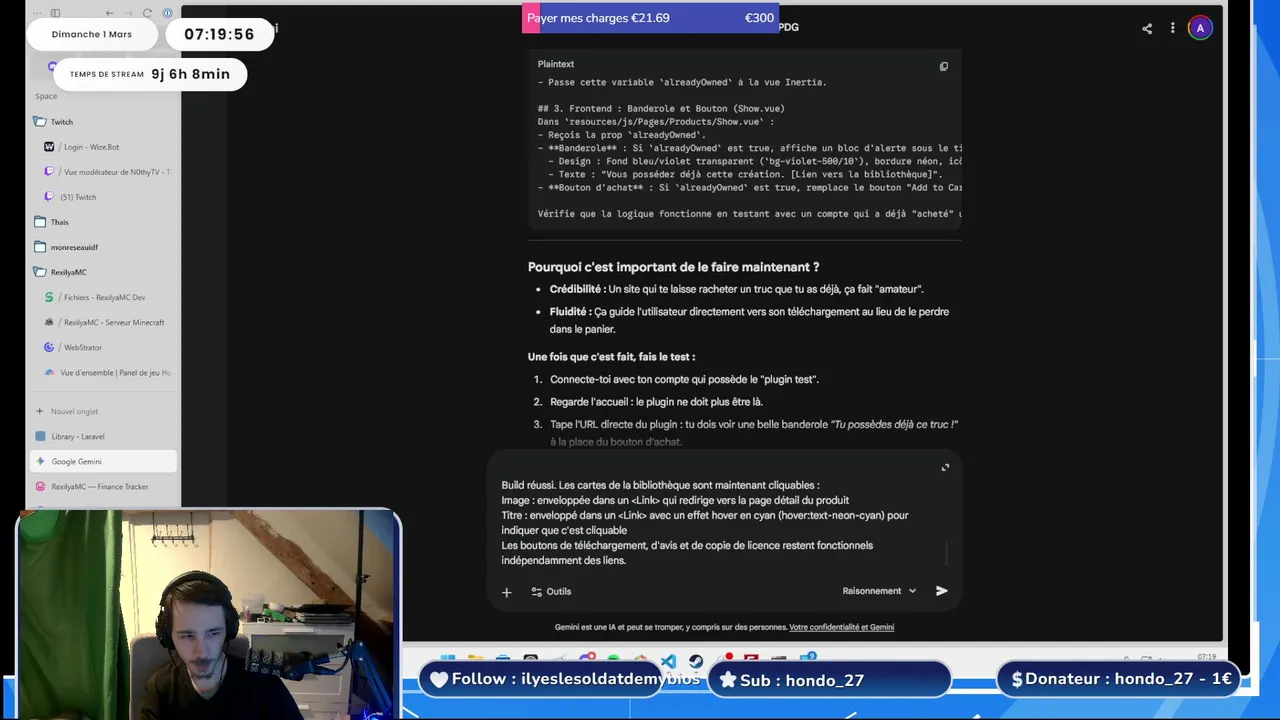This screenshot has width=1280, height=720.
Task: Click the Fichiers RexilyaMC Dev favicon
Action: click(49, 297)
